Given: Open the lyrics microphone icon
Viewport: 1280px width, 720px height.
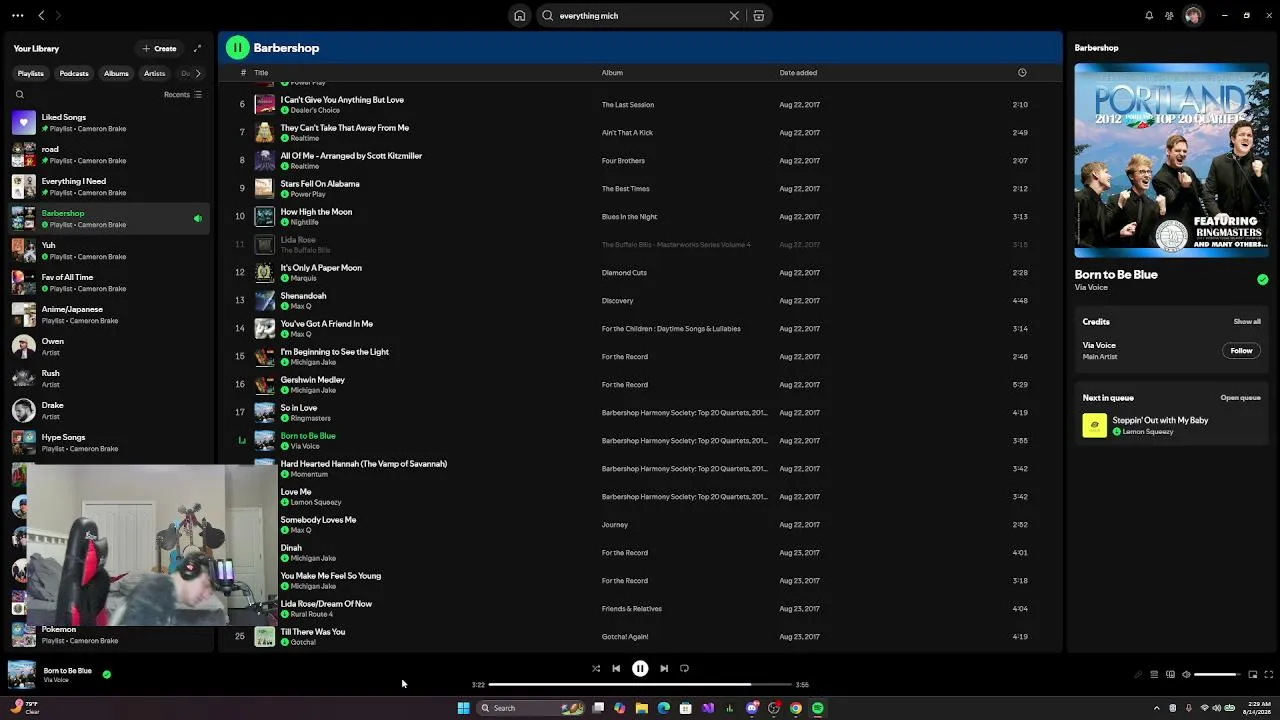Looking at the screenshot, I should tap(1137, 674).
